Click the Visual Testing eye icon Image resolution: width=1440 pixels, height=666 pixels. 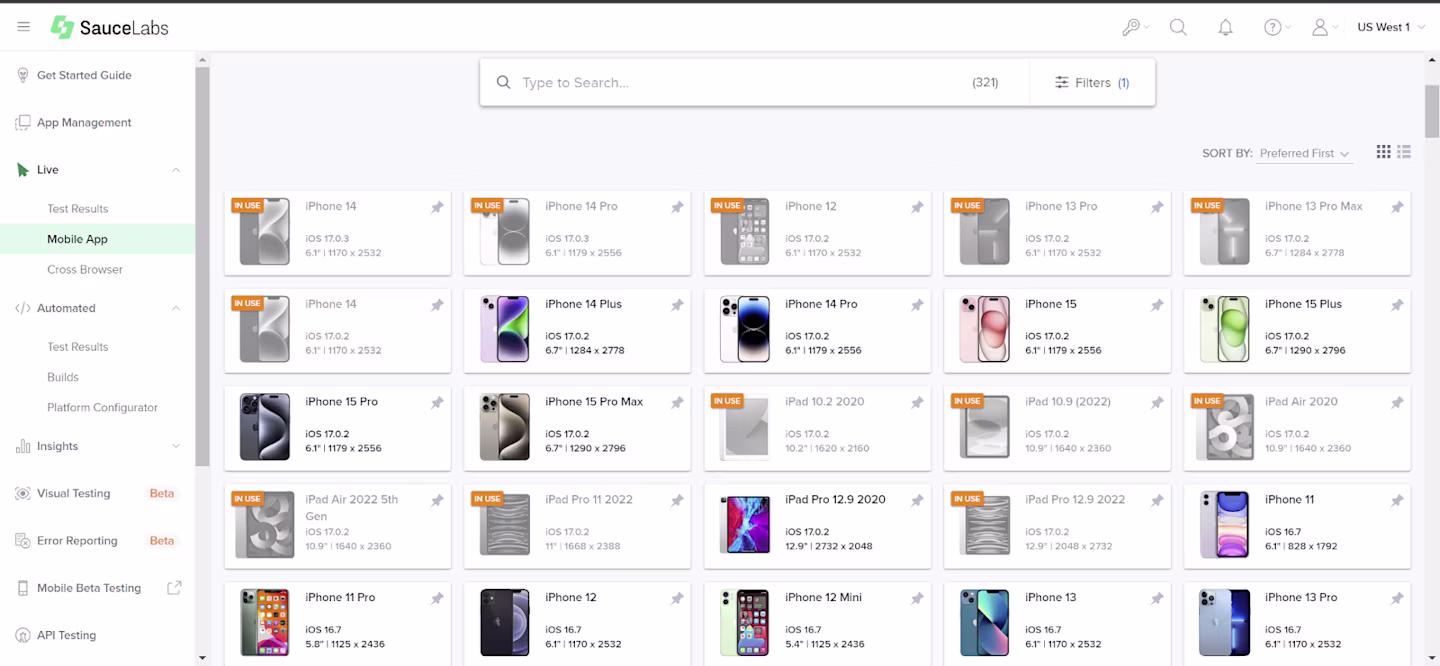pos(22,493)
